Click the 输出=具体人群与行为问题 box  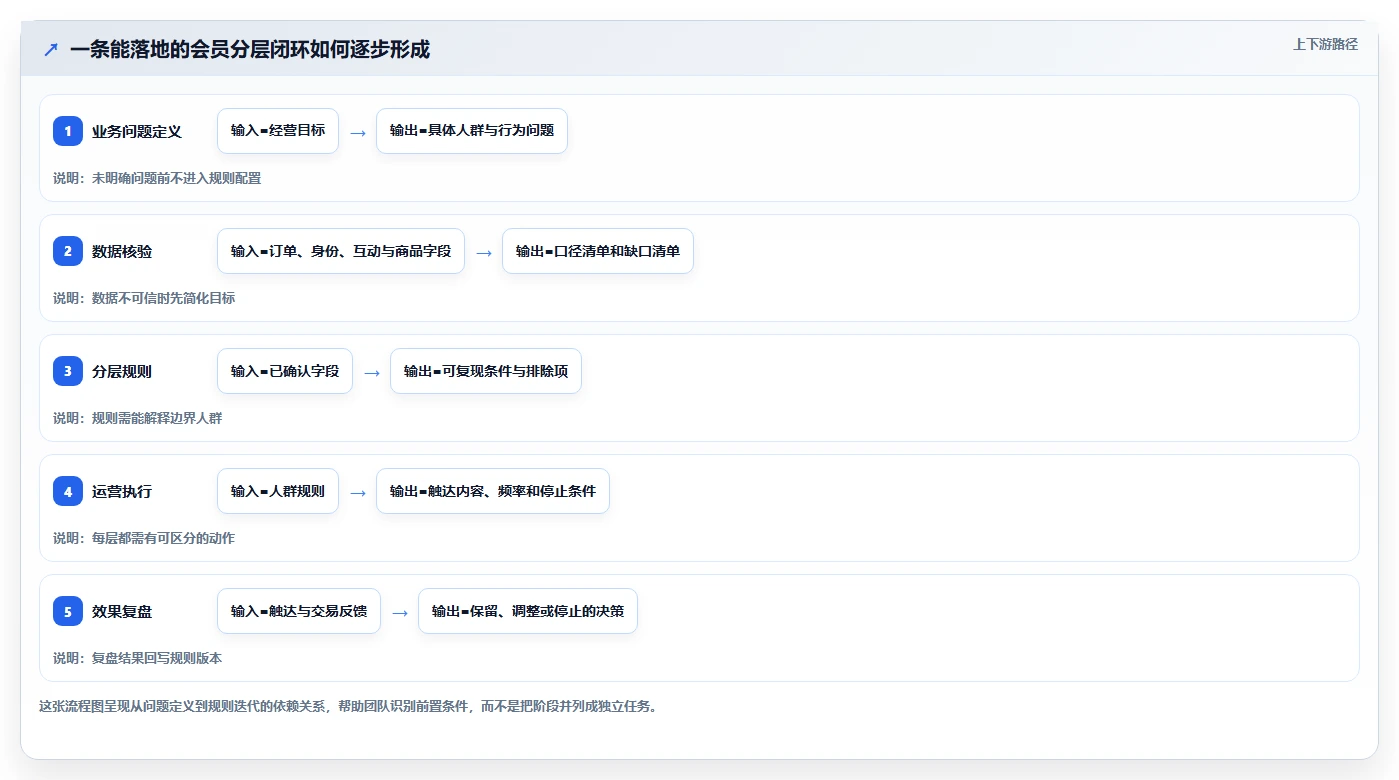pos(472,131)
